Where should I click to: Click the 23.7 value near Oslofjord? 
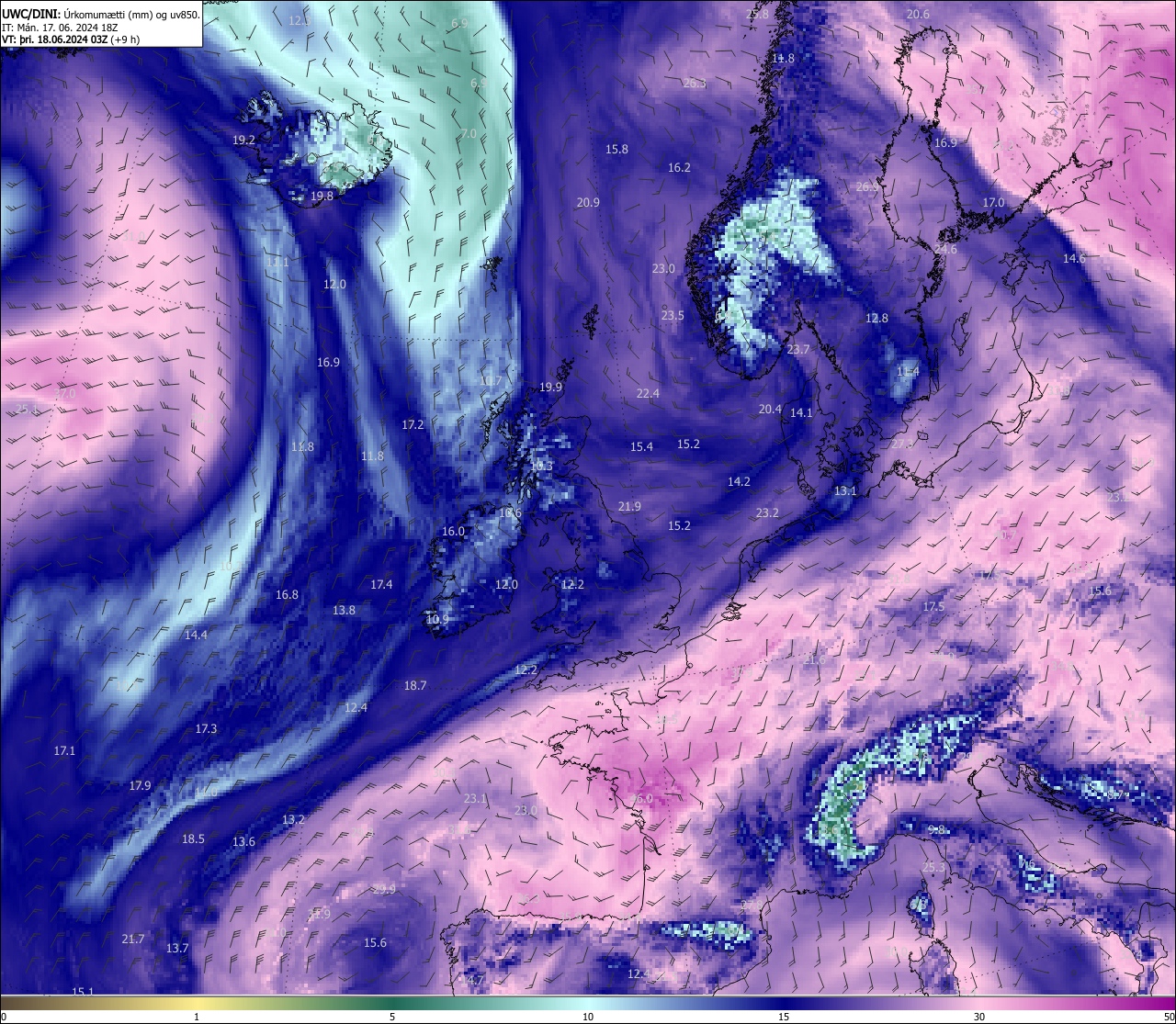tap(798, 349)
